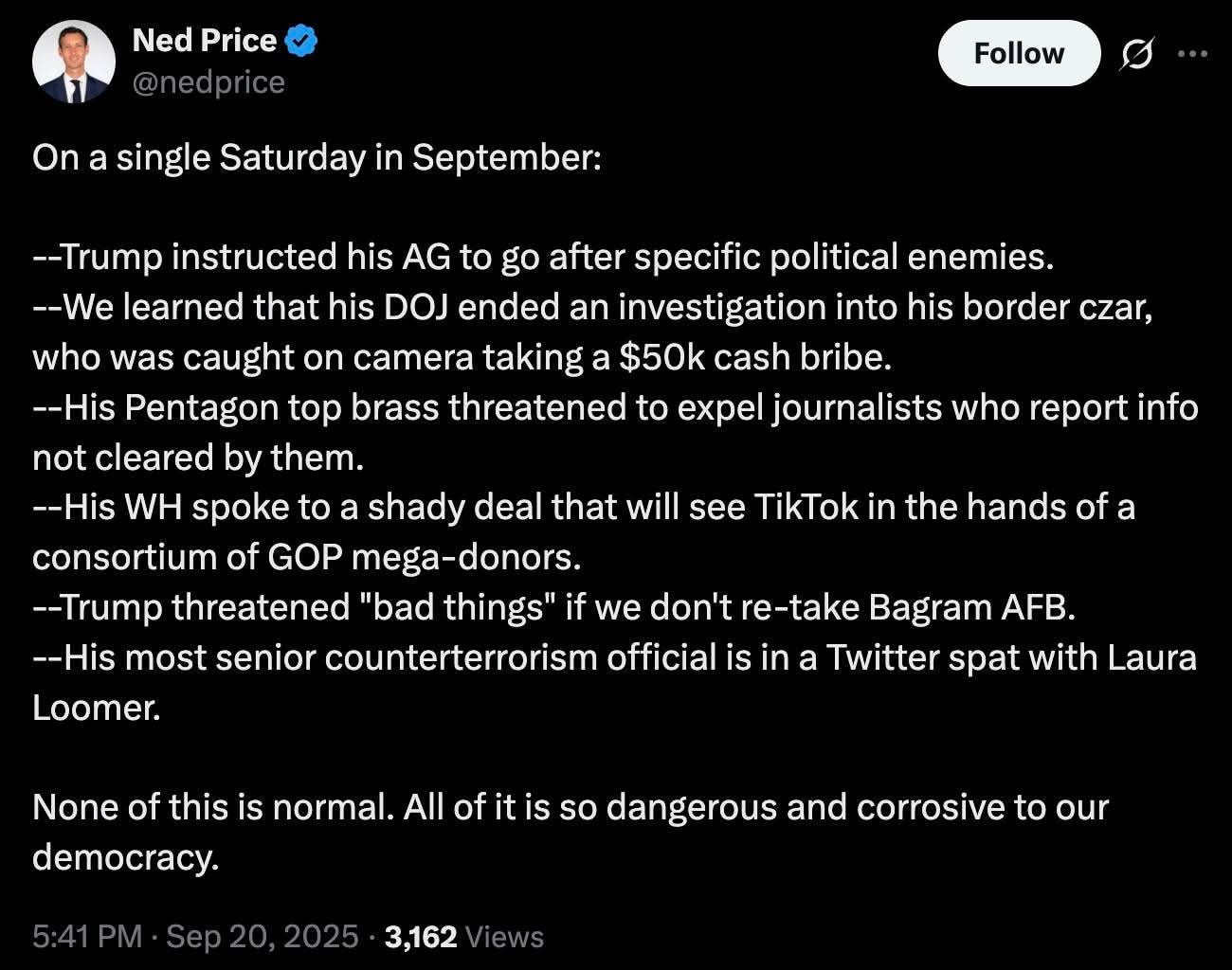The height and width of the screenshot is (970, 1232).
Task: Visit the @nedprice handle link
Action: (208, 83)
